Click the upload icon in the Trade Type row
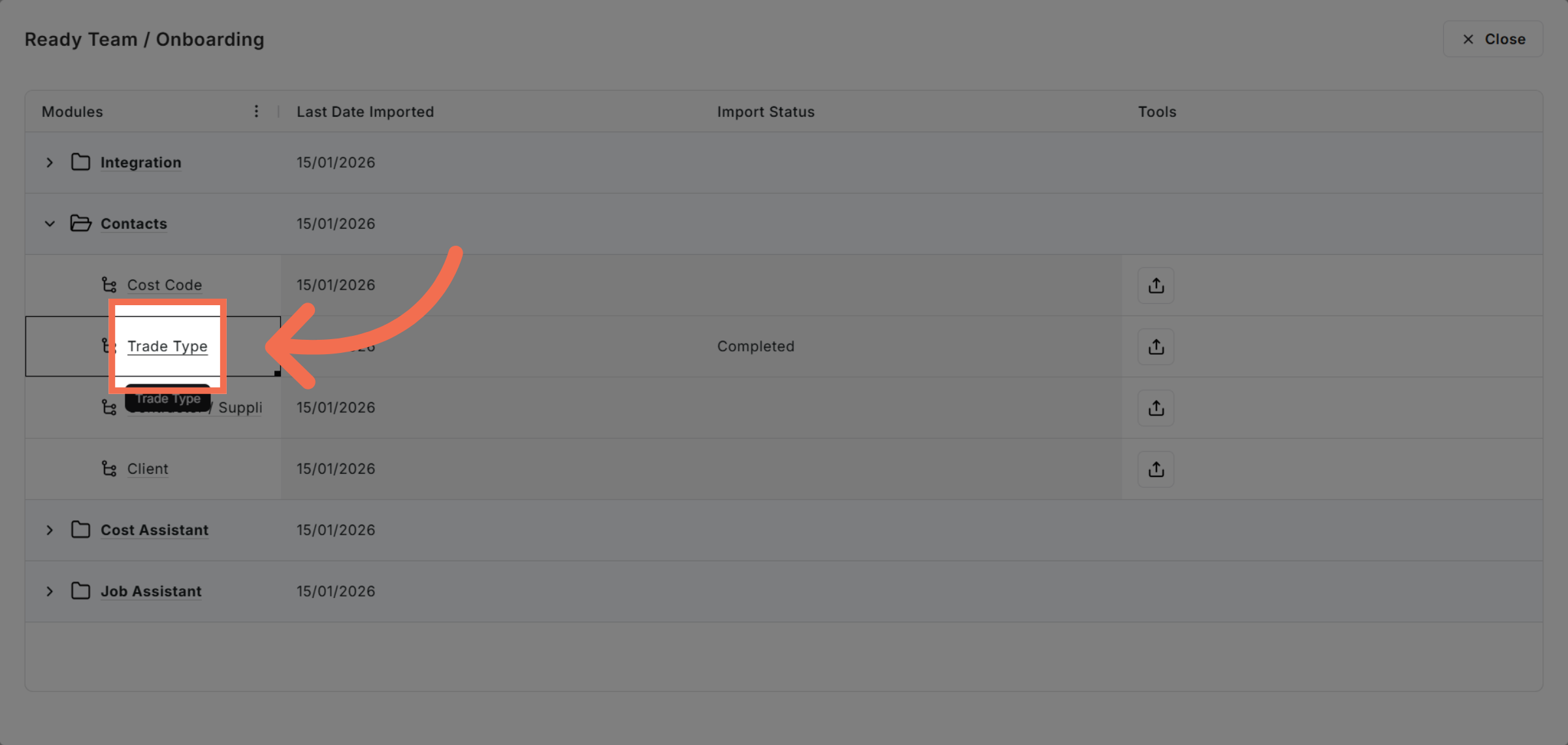The width and height of the screenshot is (1568, 745). tap(1155, 346)
